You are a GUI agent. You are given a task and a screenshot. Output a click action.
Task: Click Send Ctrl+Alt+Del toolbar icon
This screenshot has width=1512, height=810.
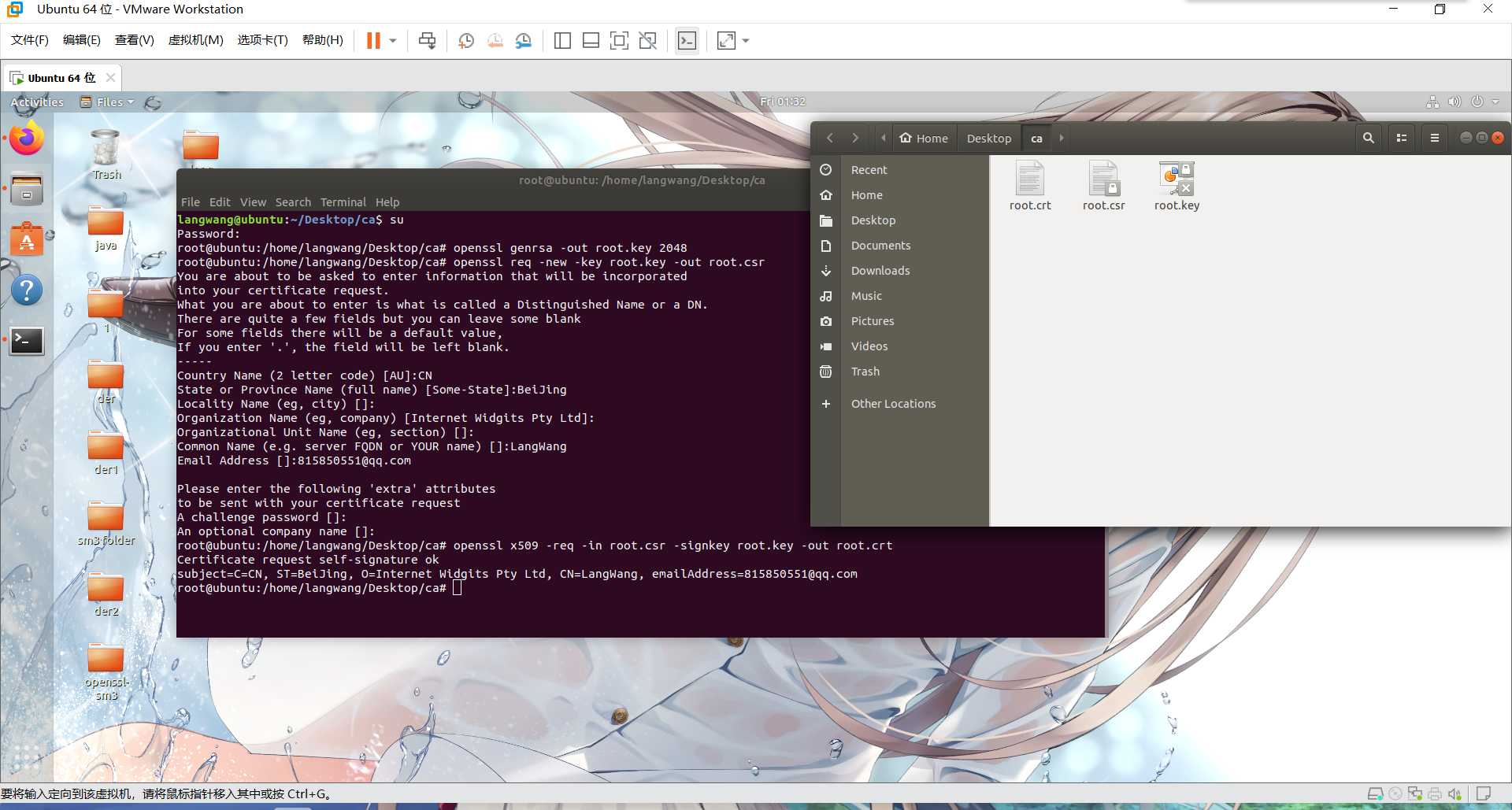click(x=427, y=40)
